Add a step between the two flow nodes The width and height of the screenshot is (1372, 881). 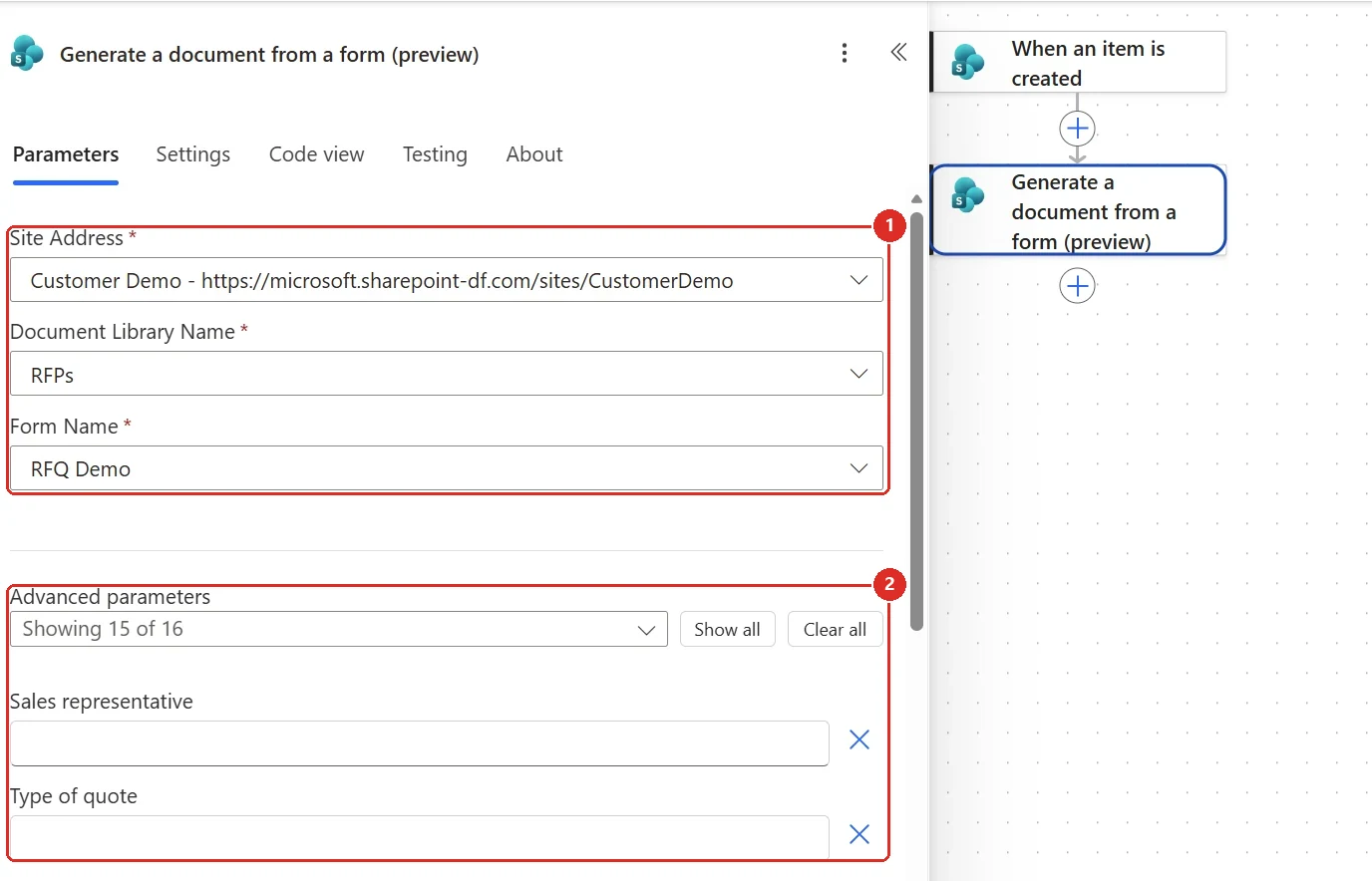(x=1078, y=129)
